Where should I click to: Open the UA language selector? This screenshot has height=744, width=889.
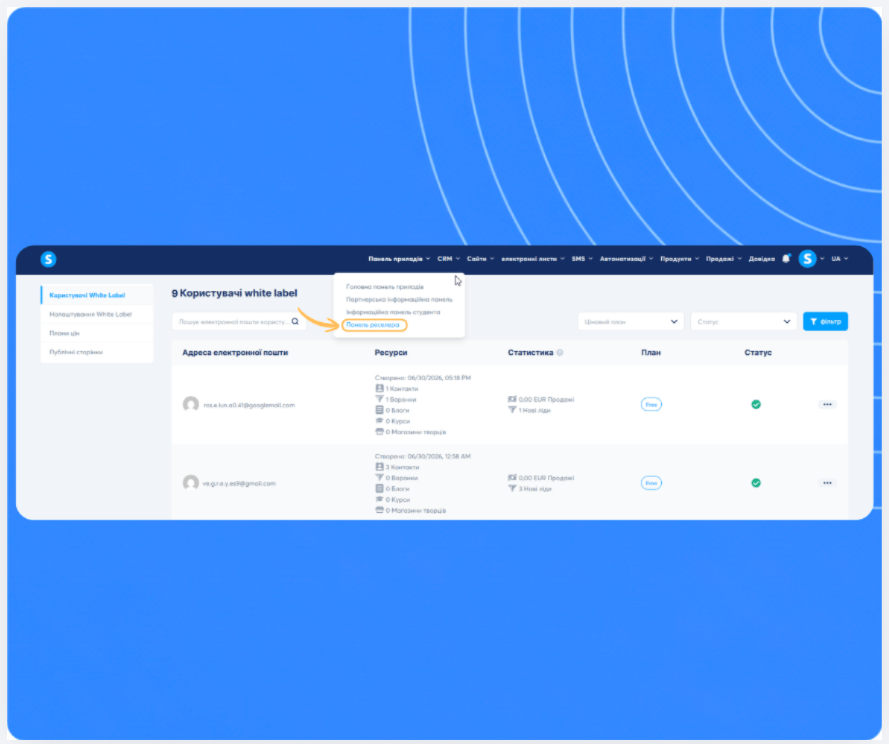pos(840,259)
